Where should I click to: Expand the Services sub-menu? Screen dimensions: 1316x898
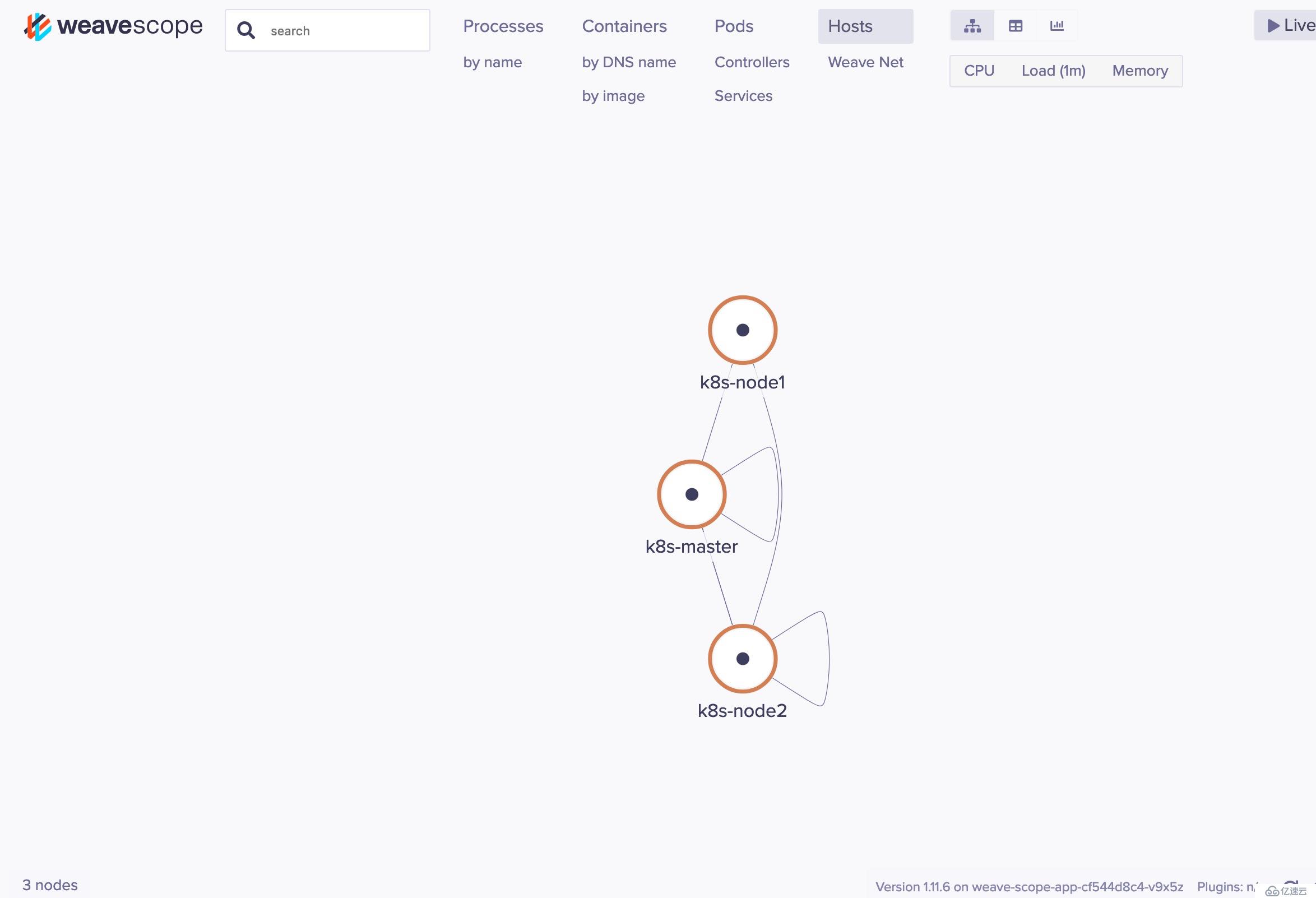(742, 96)
